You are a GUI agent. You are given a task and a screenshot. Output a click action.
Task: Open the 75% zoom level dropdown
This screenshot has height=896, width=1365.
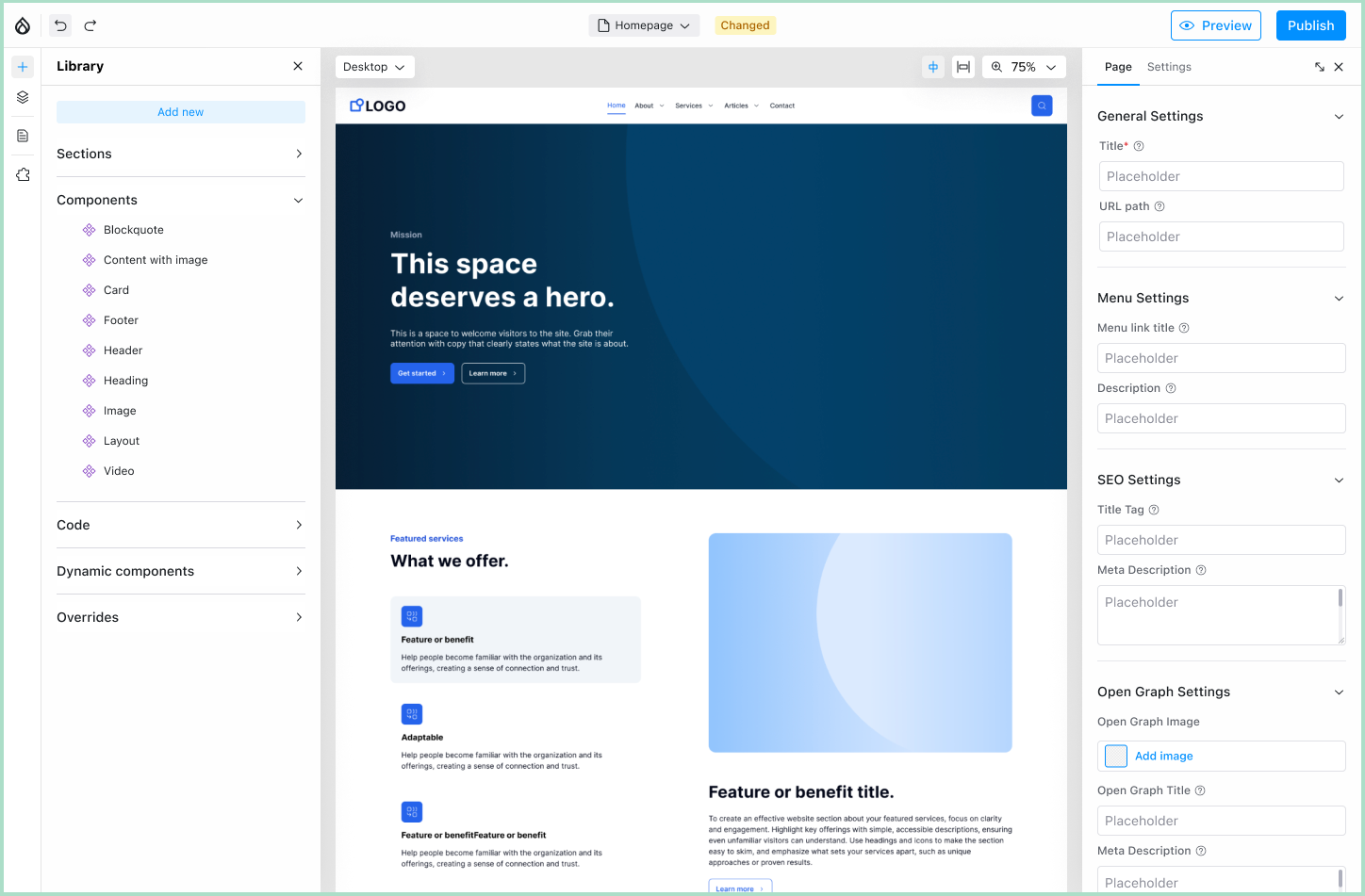1024,67
